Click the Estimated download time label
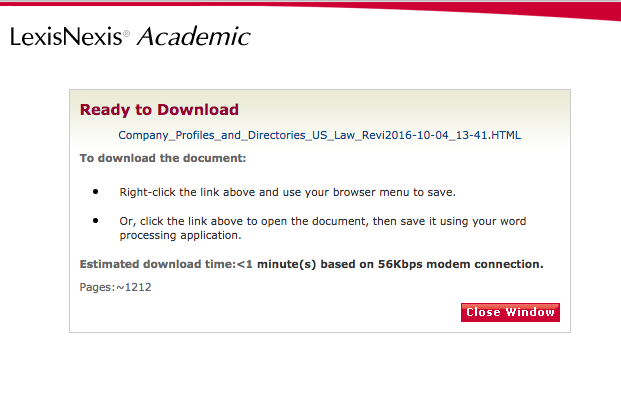The height and width of the screenshot is (401, 621). tap(158, 264)
